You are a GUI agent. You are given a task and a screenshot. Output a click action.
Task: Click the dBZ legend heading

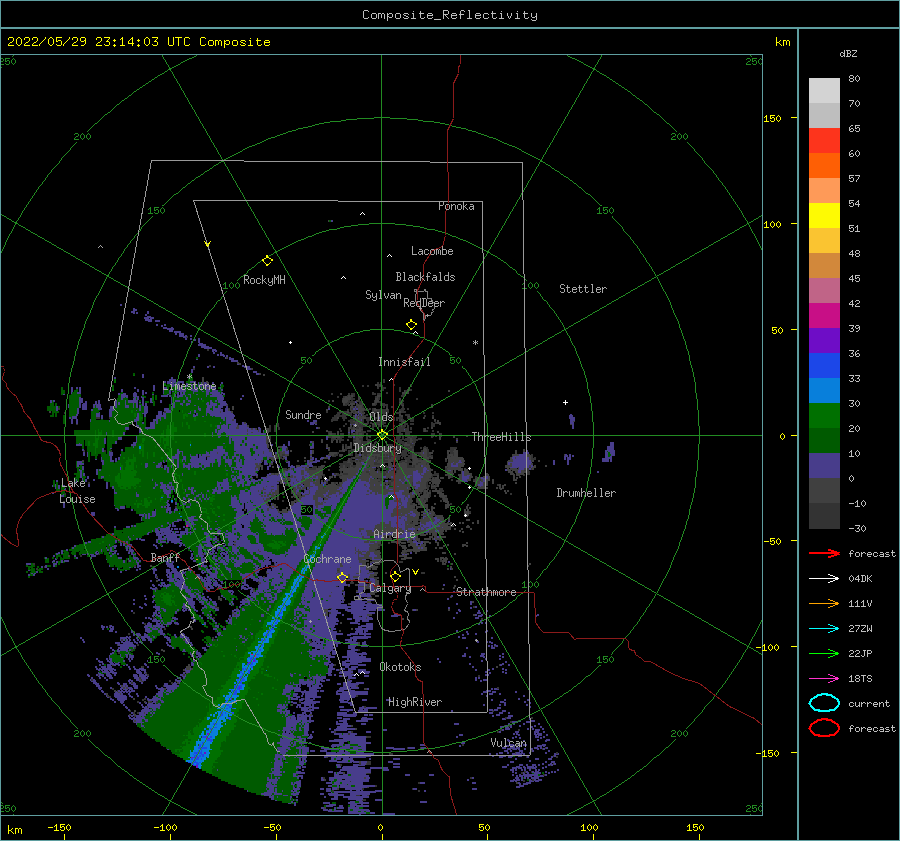pos(848,53)
